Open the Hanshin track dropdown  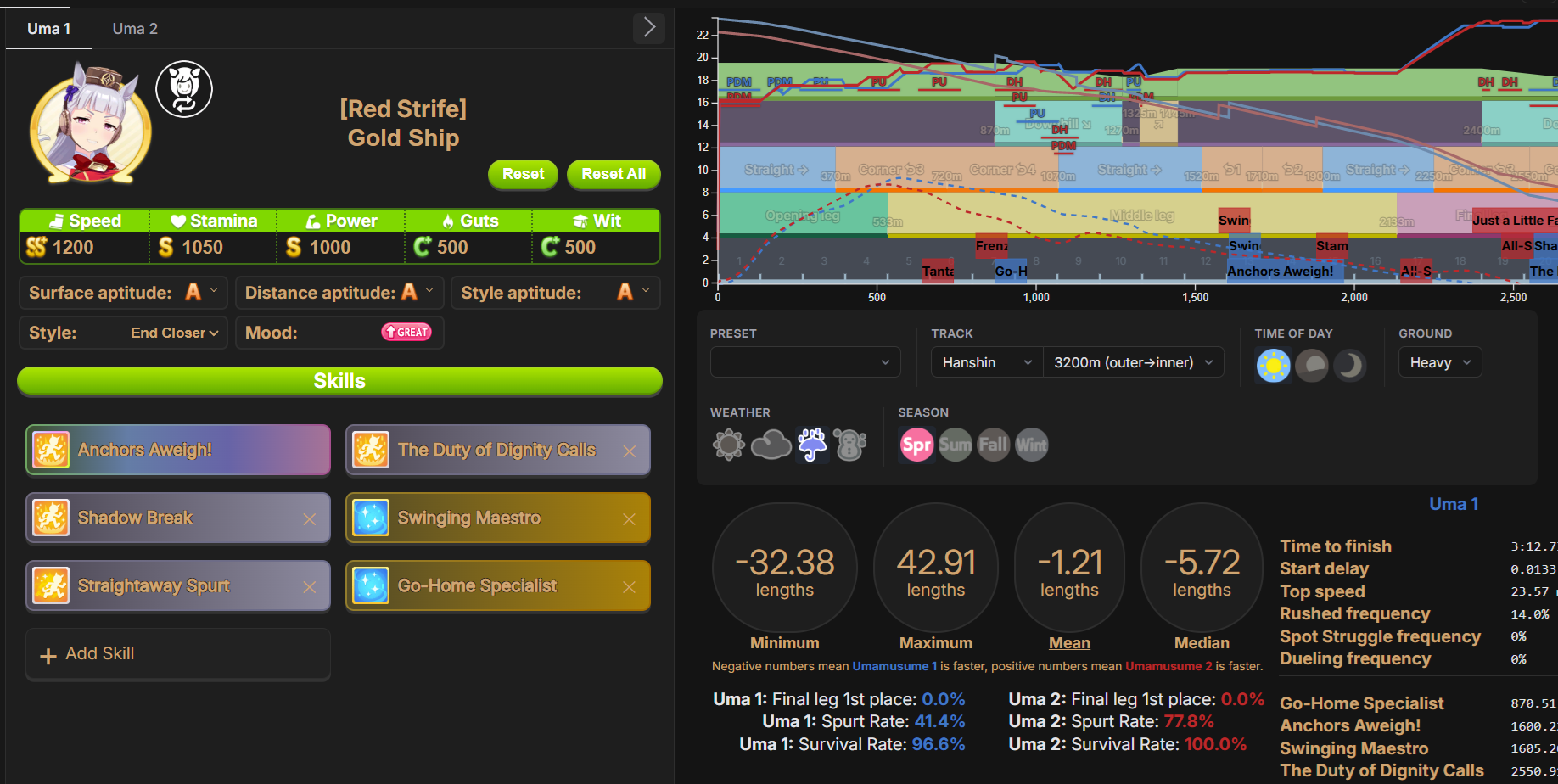click(x=987, y=362)
